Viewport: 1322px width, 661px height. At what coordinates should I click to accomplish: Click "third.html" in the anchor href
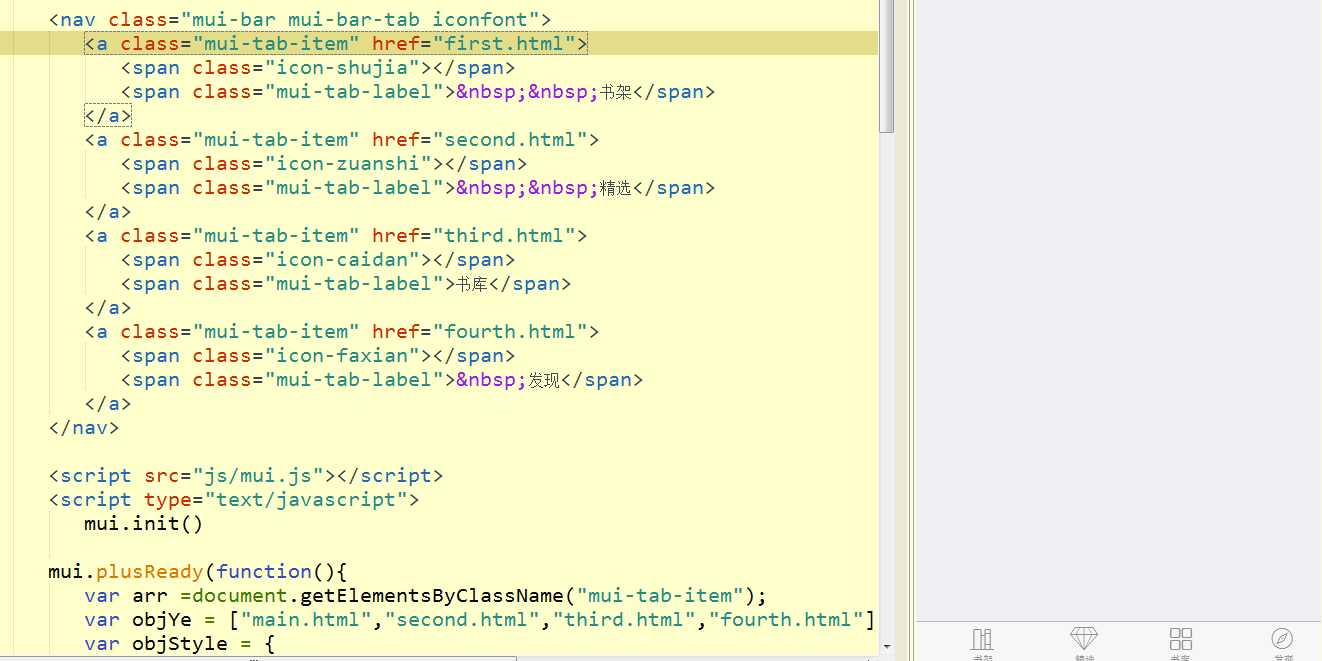504,235
